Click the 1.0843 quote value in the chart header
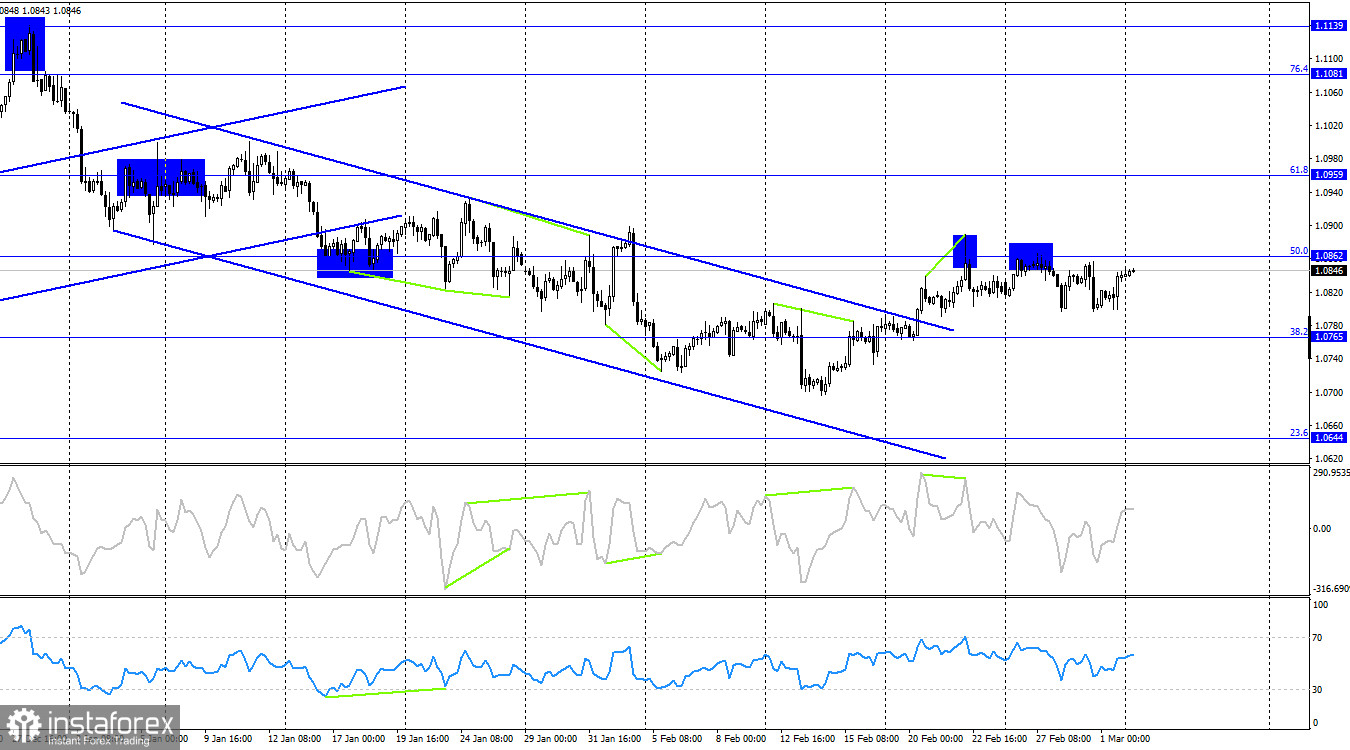This screenshot has height=750, width=1350. [38, 10]
